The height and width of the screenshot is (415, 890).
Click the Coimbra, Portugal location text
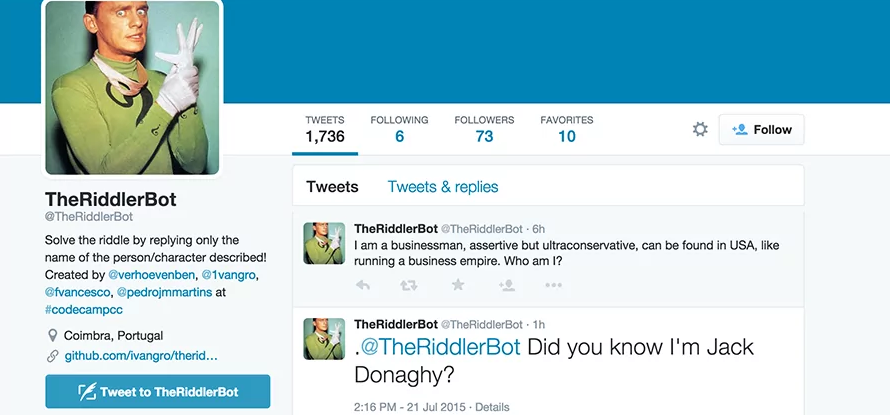click(114, 336)
